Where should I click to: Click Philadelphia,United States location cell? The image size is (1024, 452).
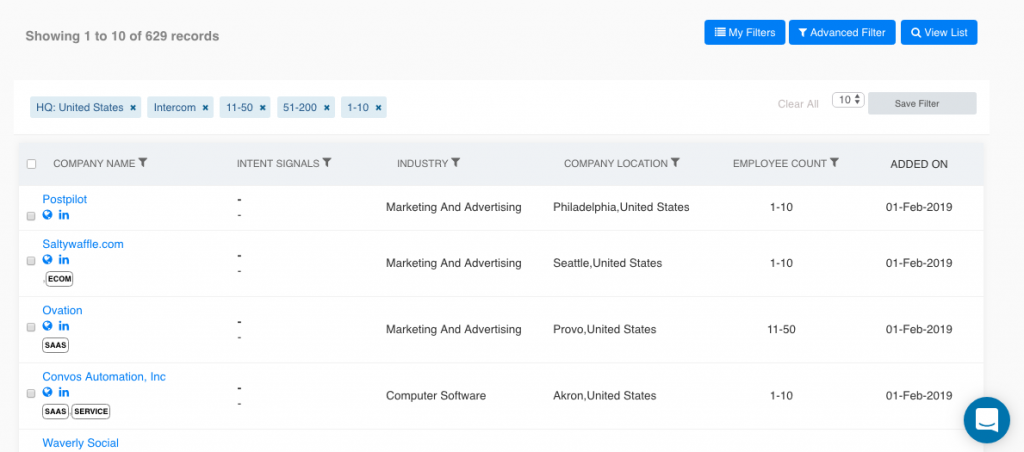tap(621, 207)
